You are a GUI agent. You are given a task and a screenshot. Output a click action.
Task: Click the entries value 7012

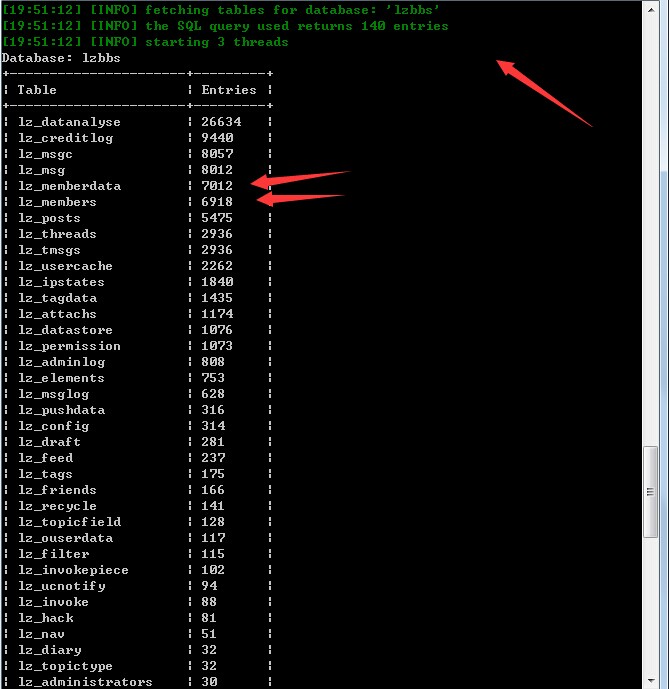click(x=217, y=186)
